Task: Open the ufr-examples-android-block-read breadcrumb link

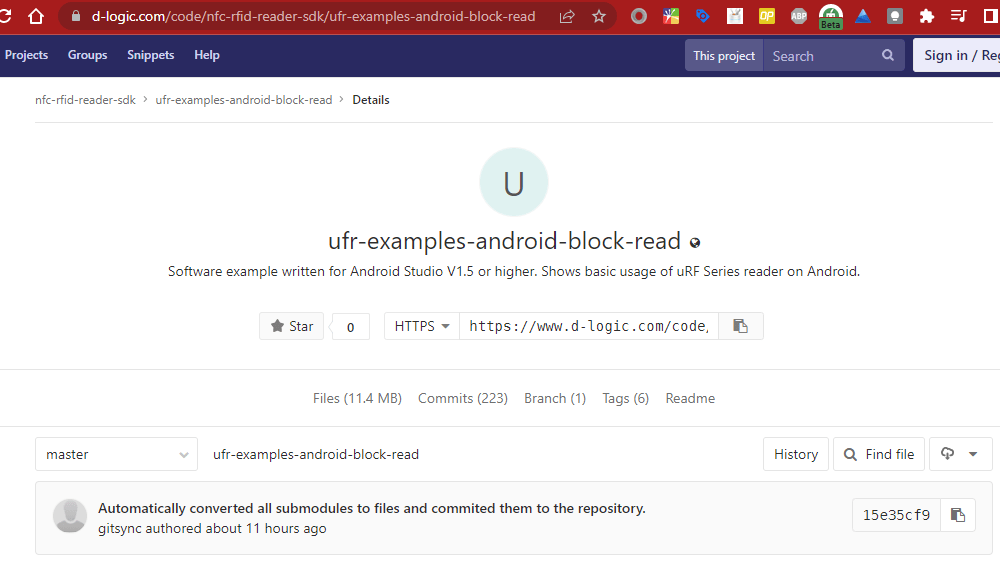Action: pyautogui.click(x=244, y=100)
